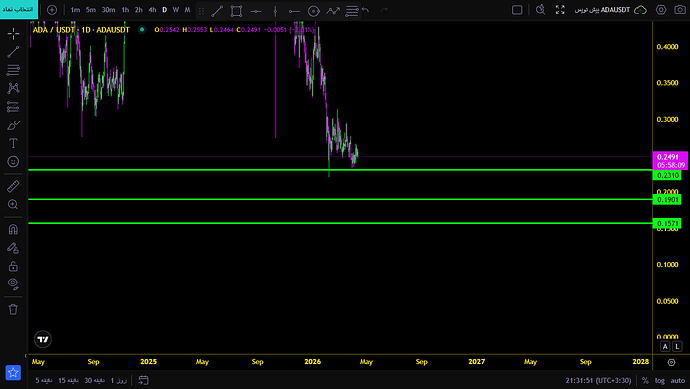Click the redo arrow

coord(384,10)
